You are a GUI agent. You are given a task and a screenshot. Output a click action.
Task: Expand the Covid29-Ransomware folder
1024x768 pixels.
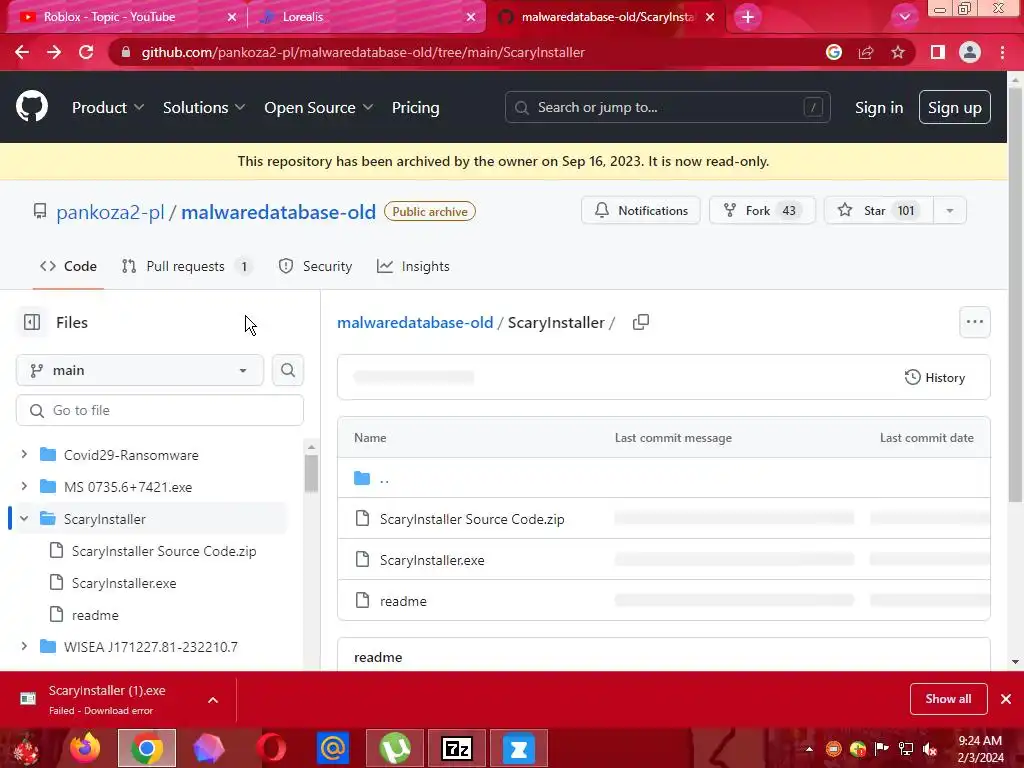[24, 455]
